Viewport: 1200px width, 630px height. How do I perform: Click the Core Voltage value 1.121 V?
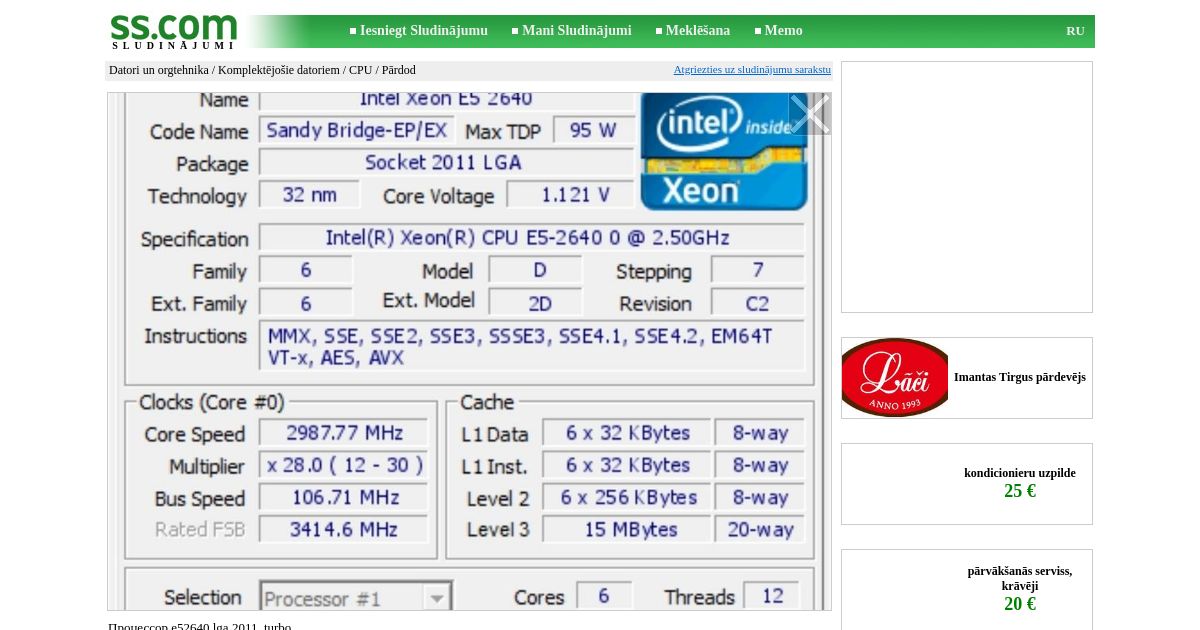coord(571,194)
